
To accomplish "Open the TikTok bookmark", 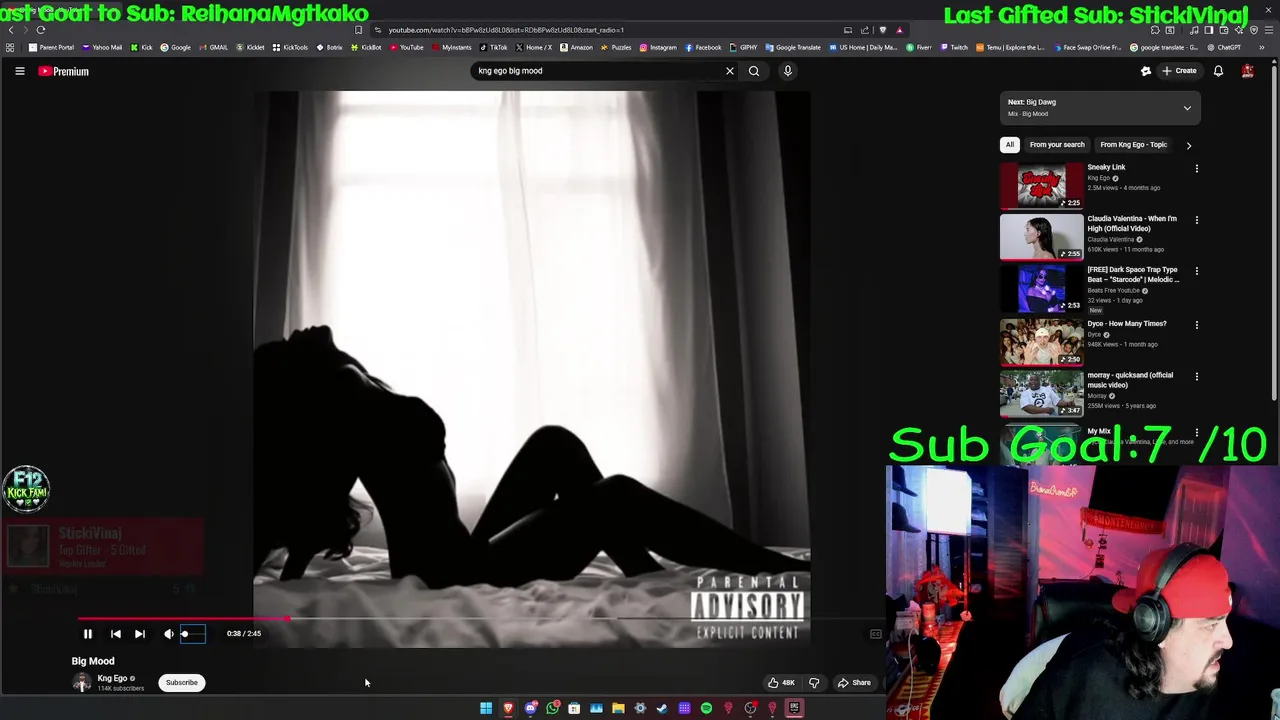I will point(494,47).
